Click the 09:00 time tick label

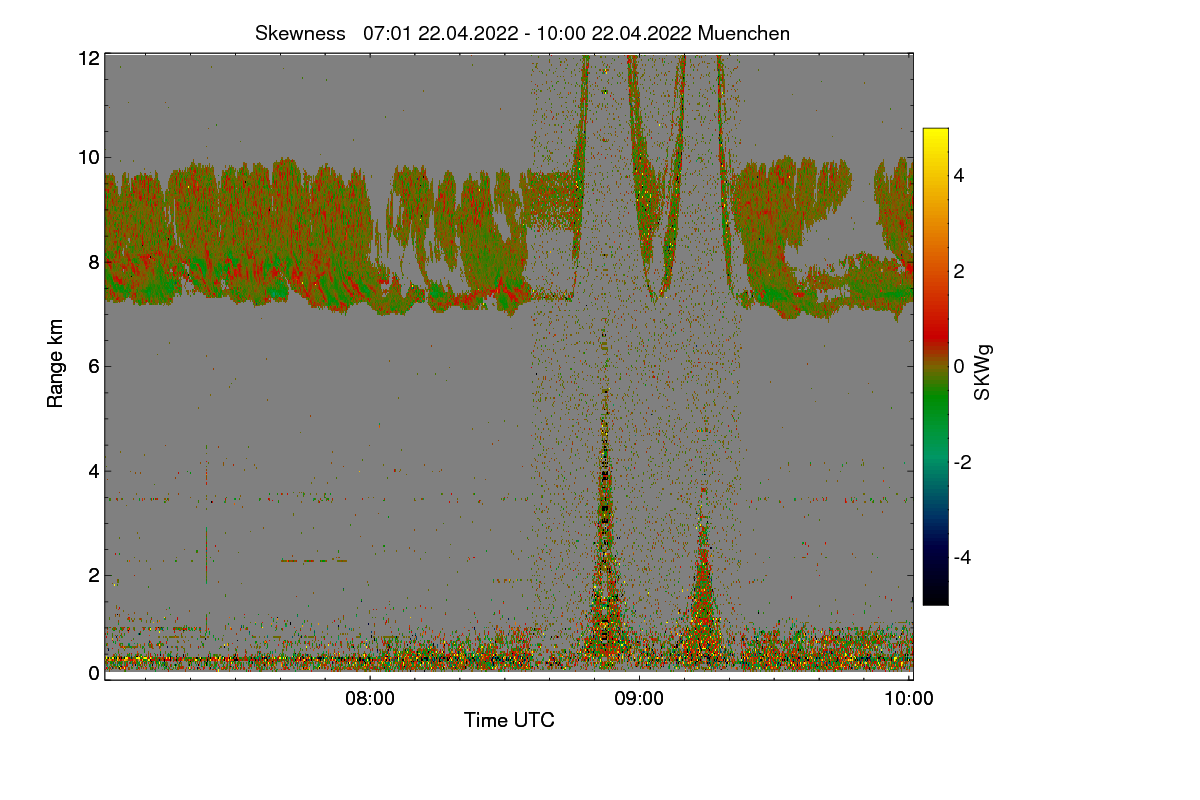[639, 699]
